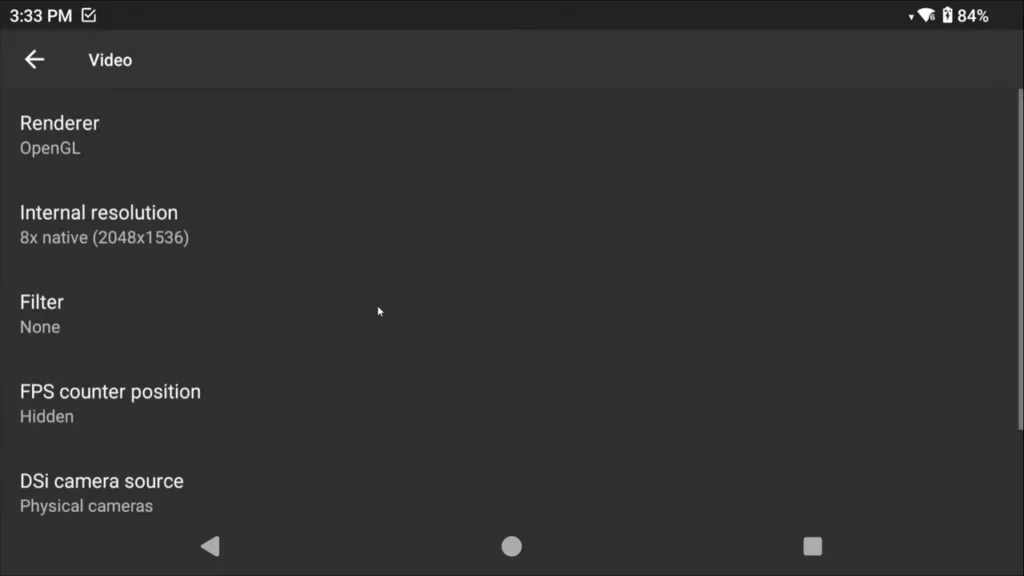This screenshot has height=576, width=1024.
Task: Tap the battery status icon
Action: tap(947, 15)
